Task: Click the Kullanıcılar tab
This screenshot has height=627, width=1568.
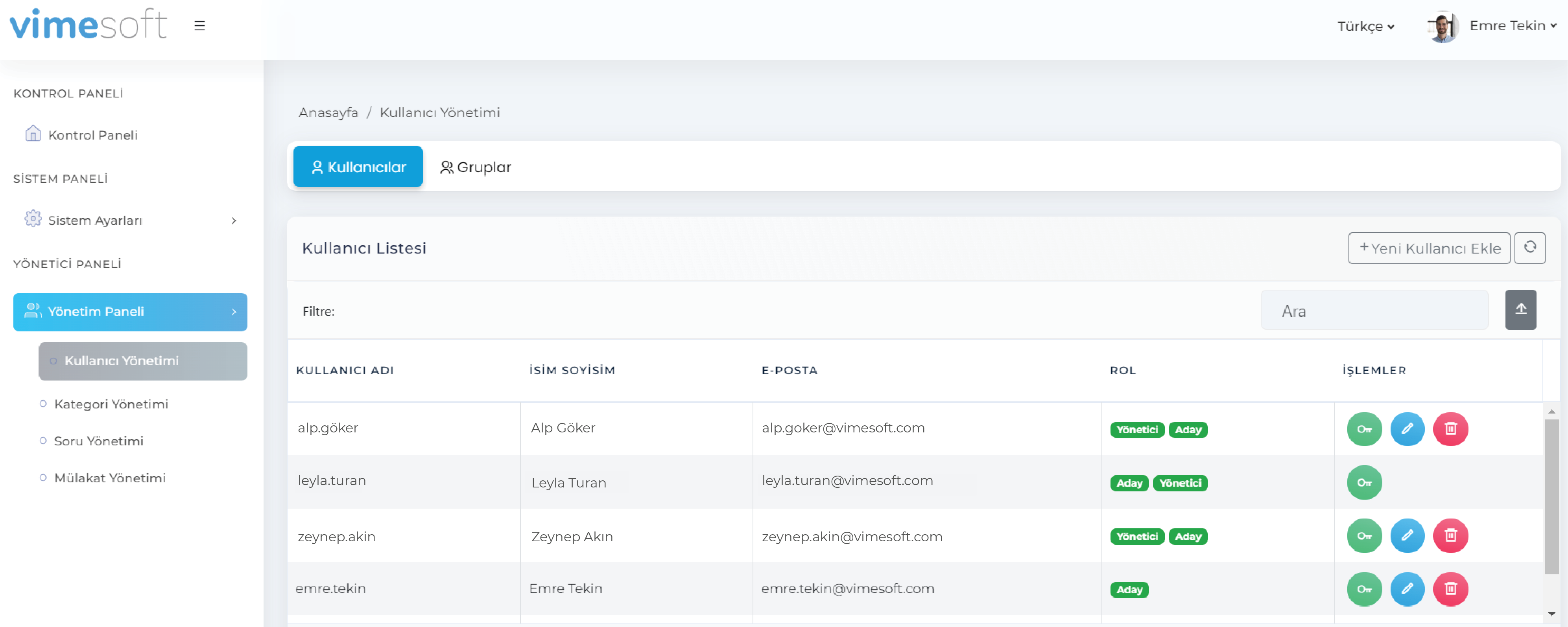Action: (x=357, y=167)
